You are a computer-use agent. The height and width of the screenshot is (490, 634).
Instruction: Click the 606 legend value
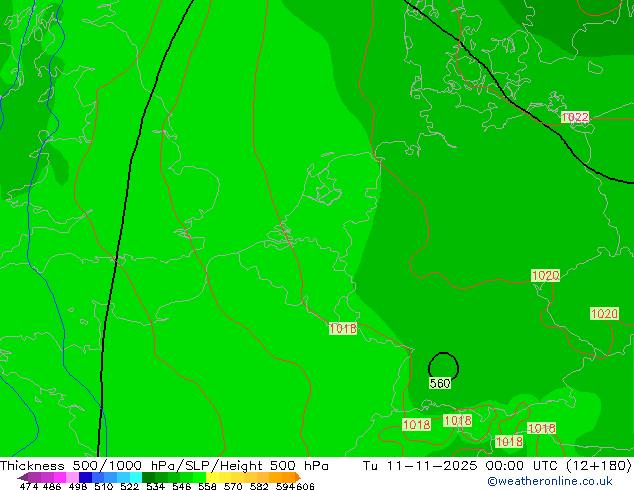(x=305, y=486)
